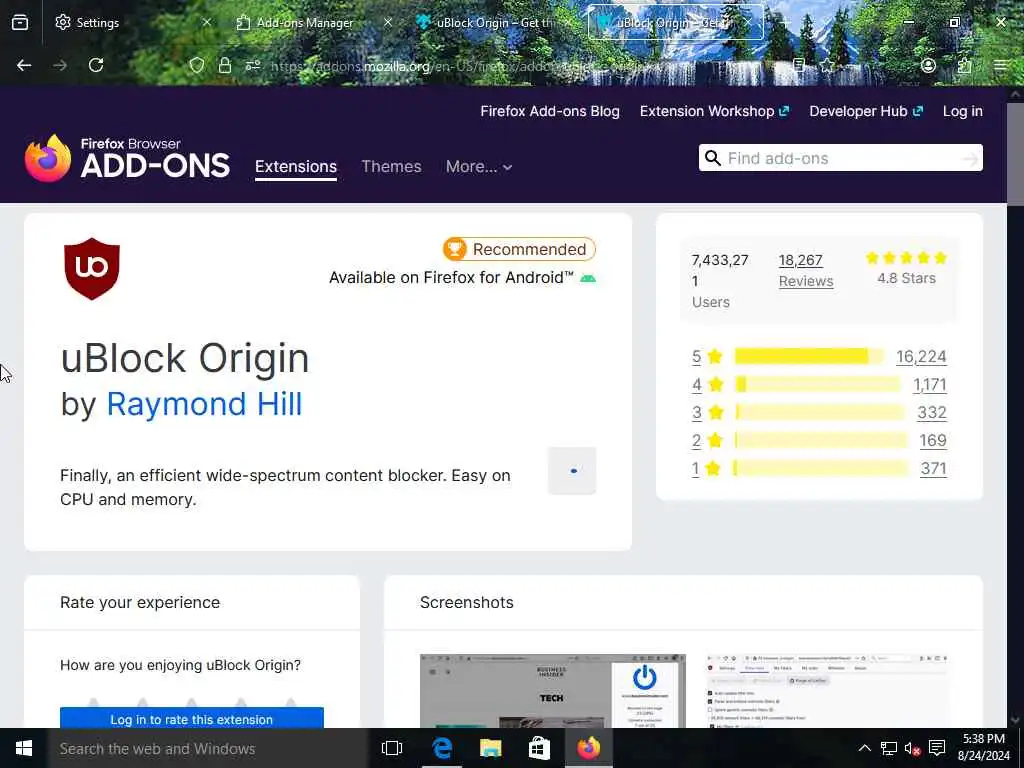
Task: Click Firefox Browser ADD-ONS logo
Action: (127, 158)
